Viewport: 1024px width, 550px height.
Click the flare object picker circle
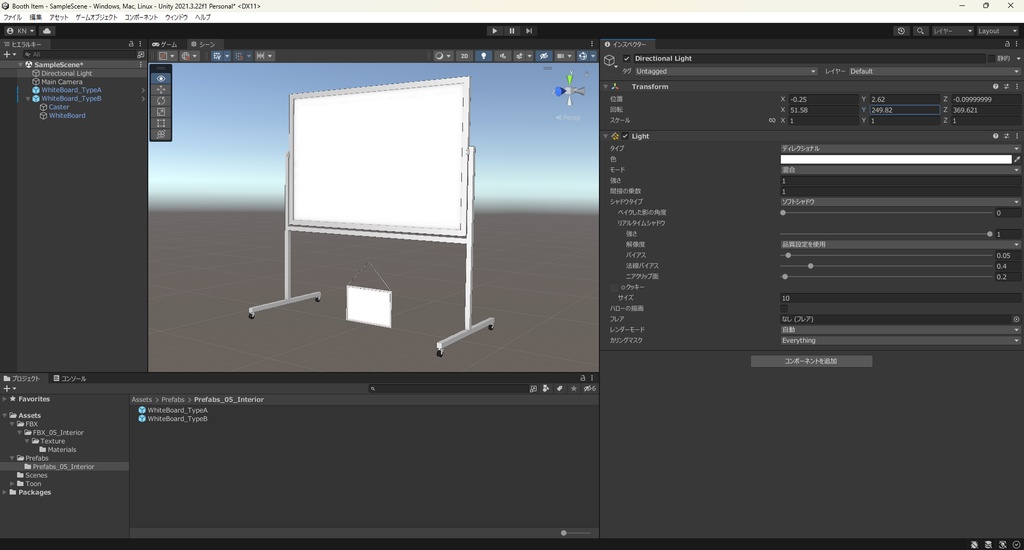(1016, 319)
